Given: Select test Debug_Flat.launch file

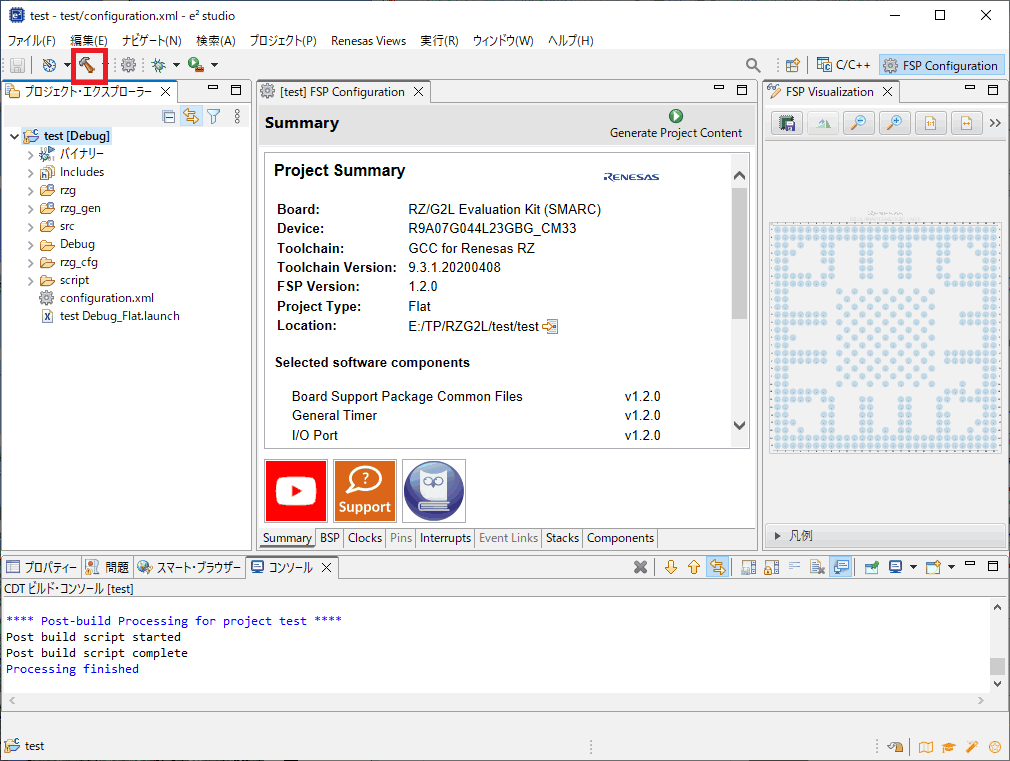Looking at the screenshot, I should pos(119,316).
